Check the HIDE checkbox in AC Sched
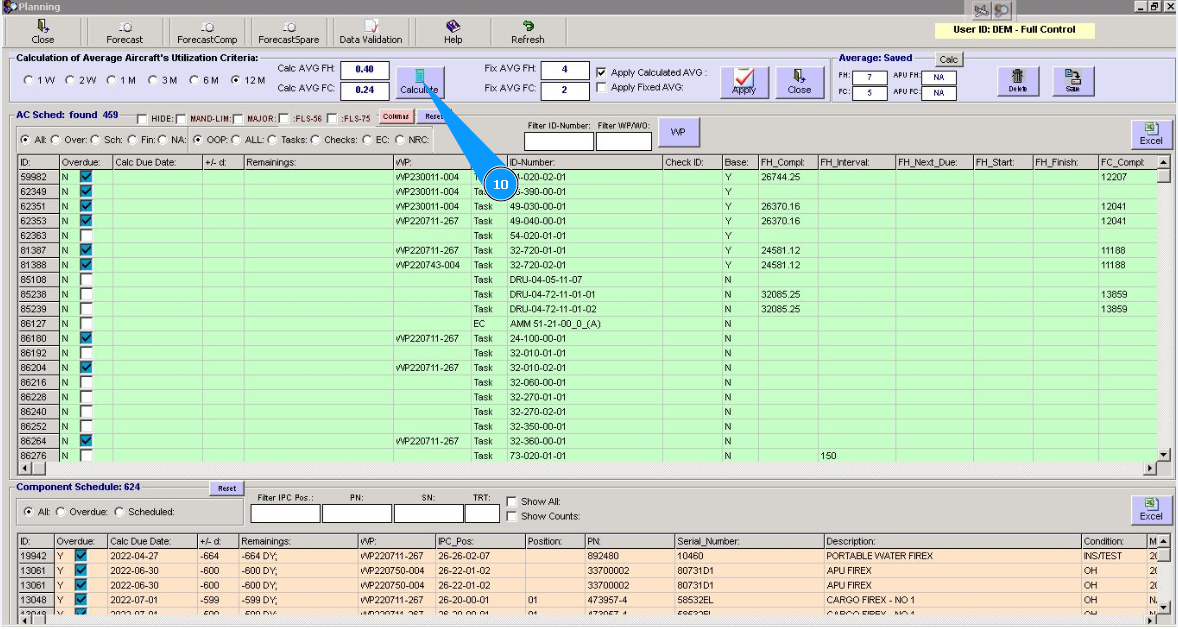 pyautogui.click(x=142, y=119)
